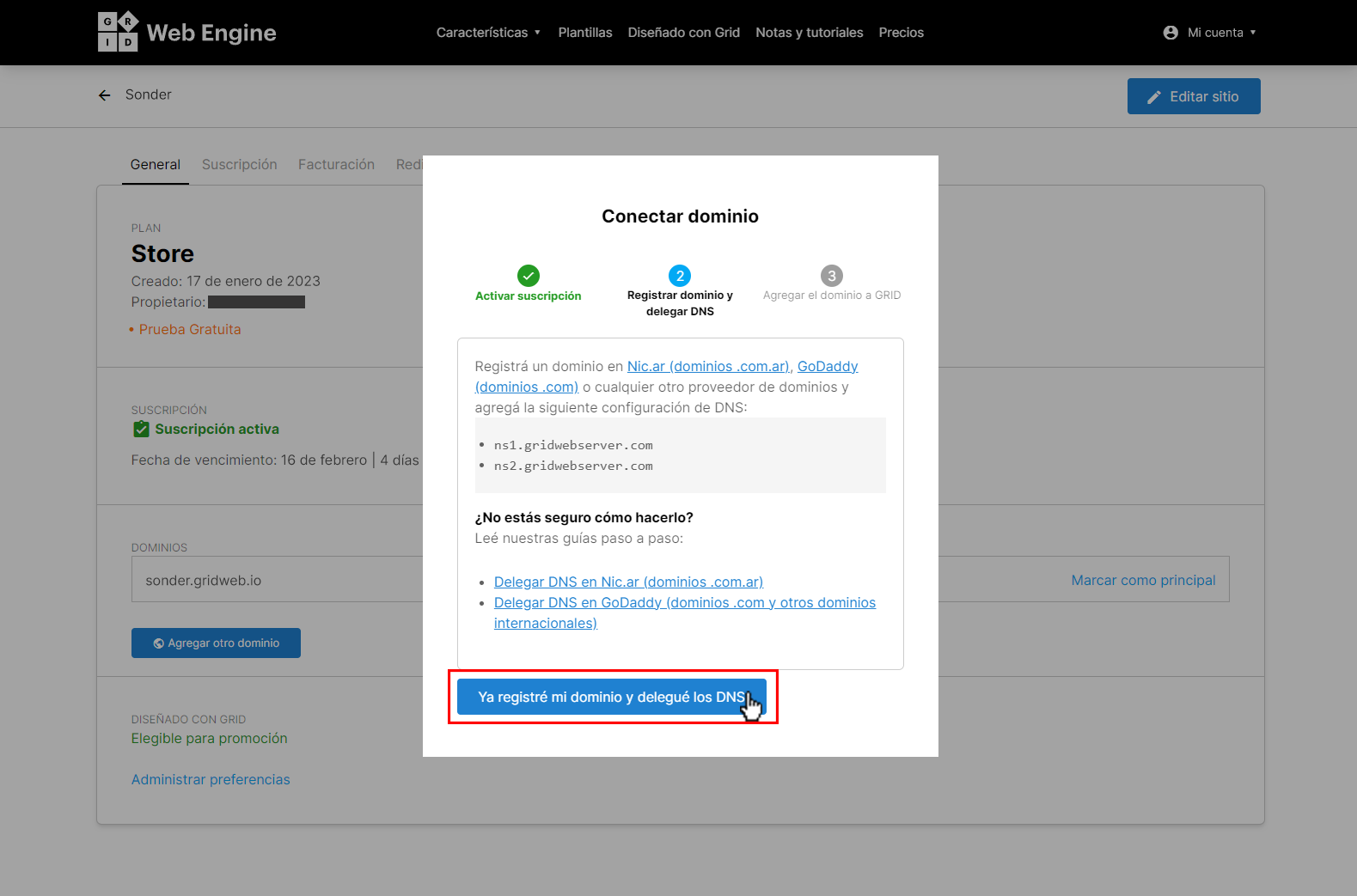The image size is (1357, 896).
Task: Expand the Características dropdown
Action: [x=488, y=33]
